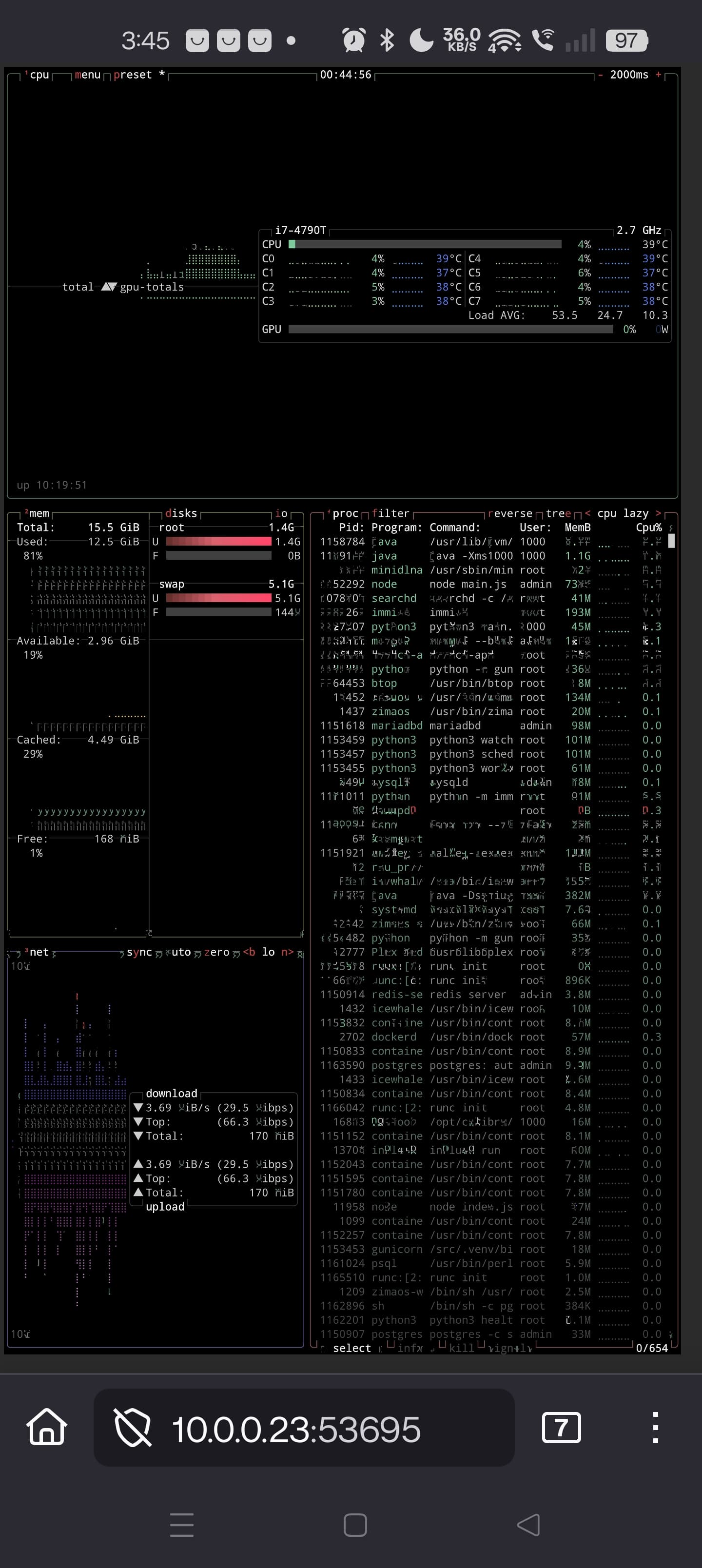Click the process list scrollbar handle
This screenshot has height=1568, width=702.
[671, 541]
